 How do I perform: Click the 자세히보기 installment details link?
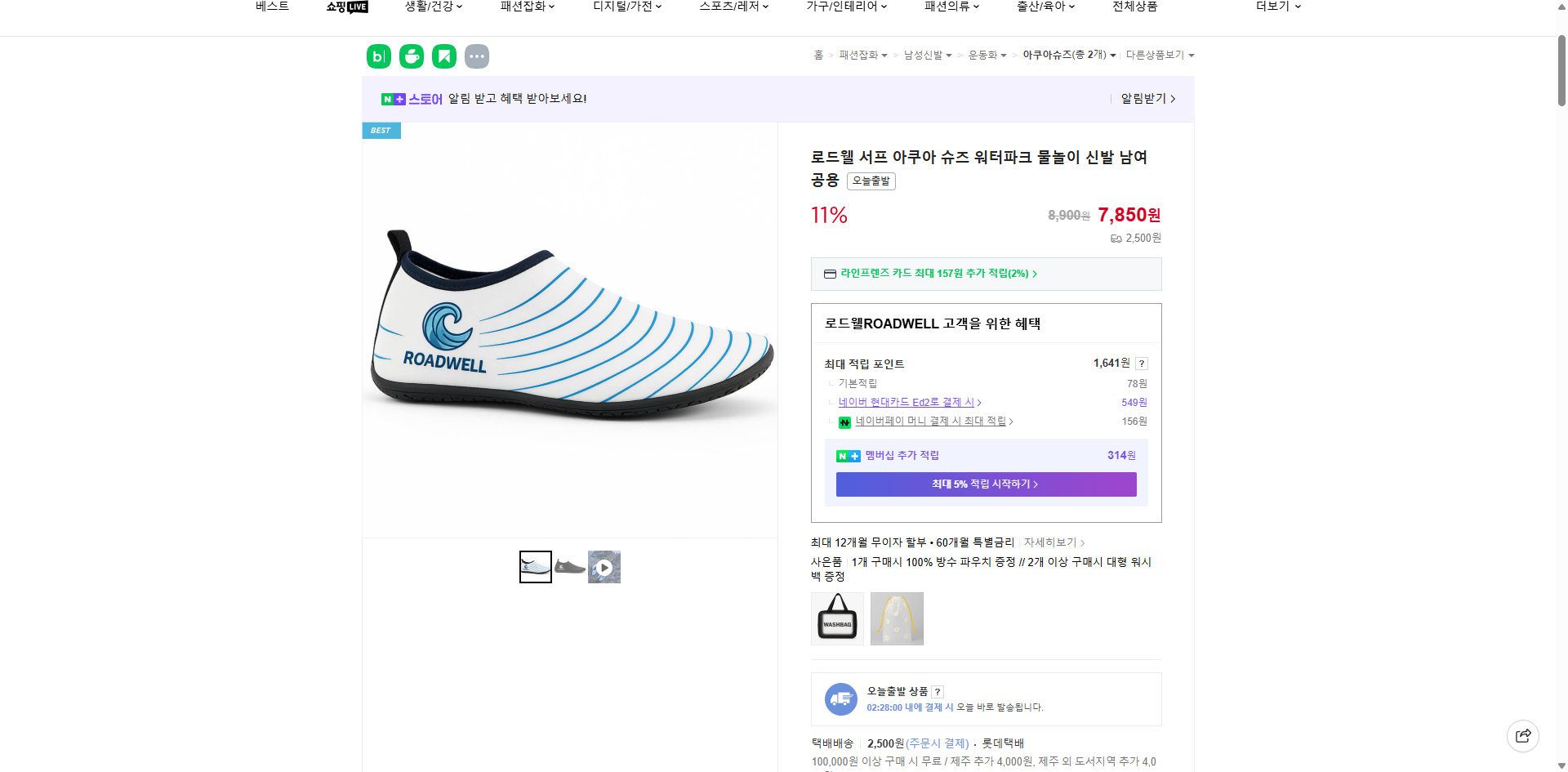1053,542
